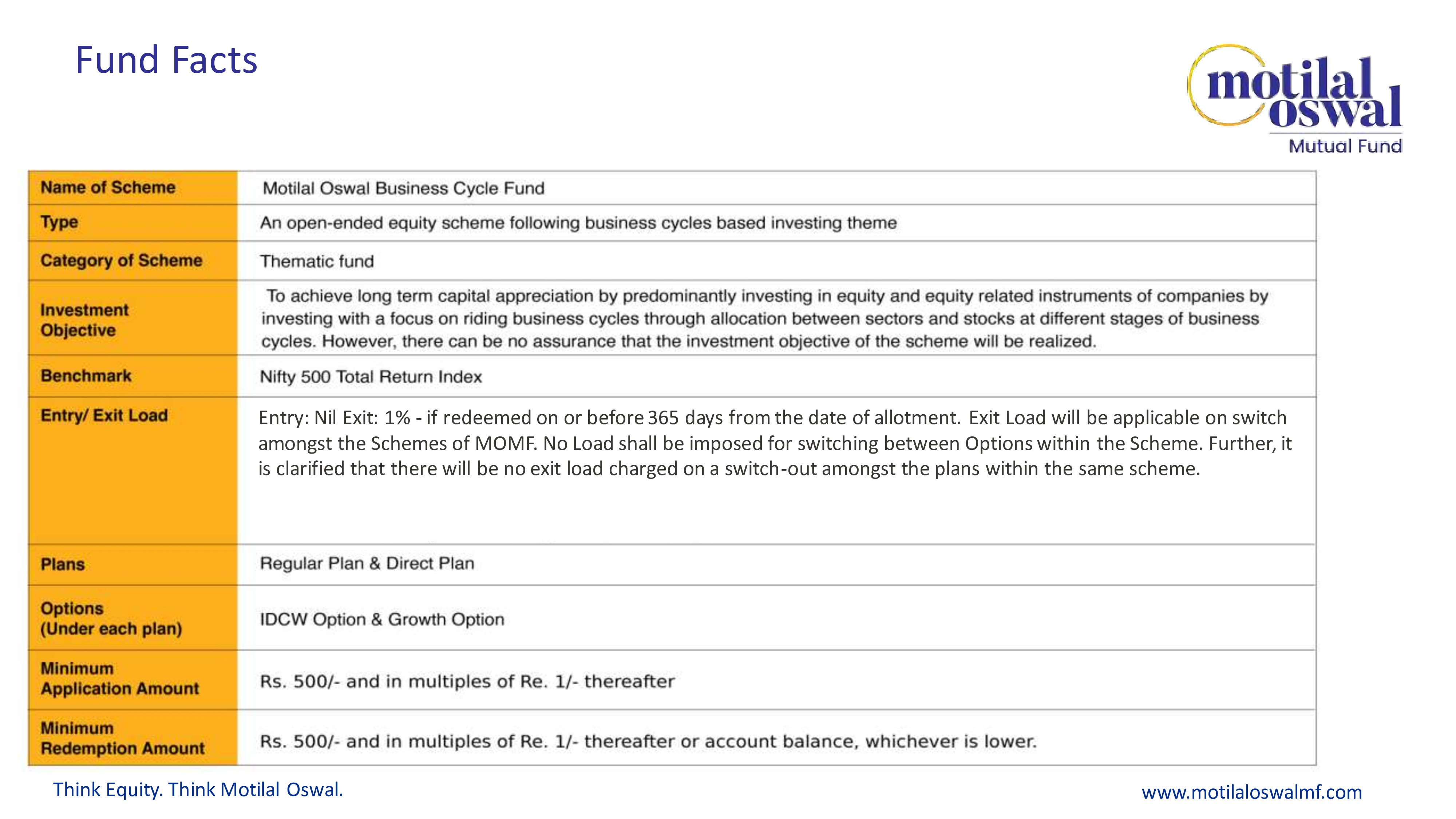Viewport: 1456px width, 819px height.
Task: Select the Type row label
Action: pyautogui.click(x=59, y=222)
